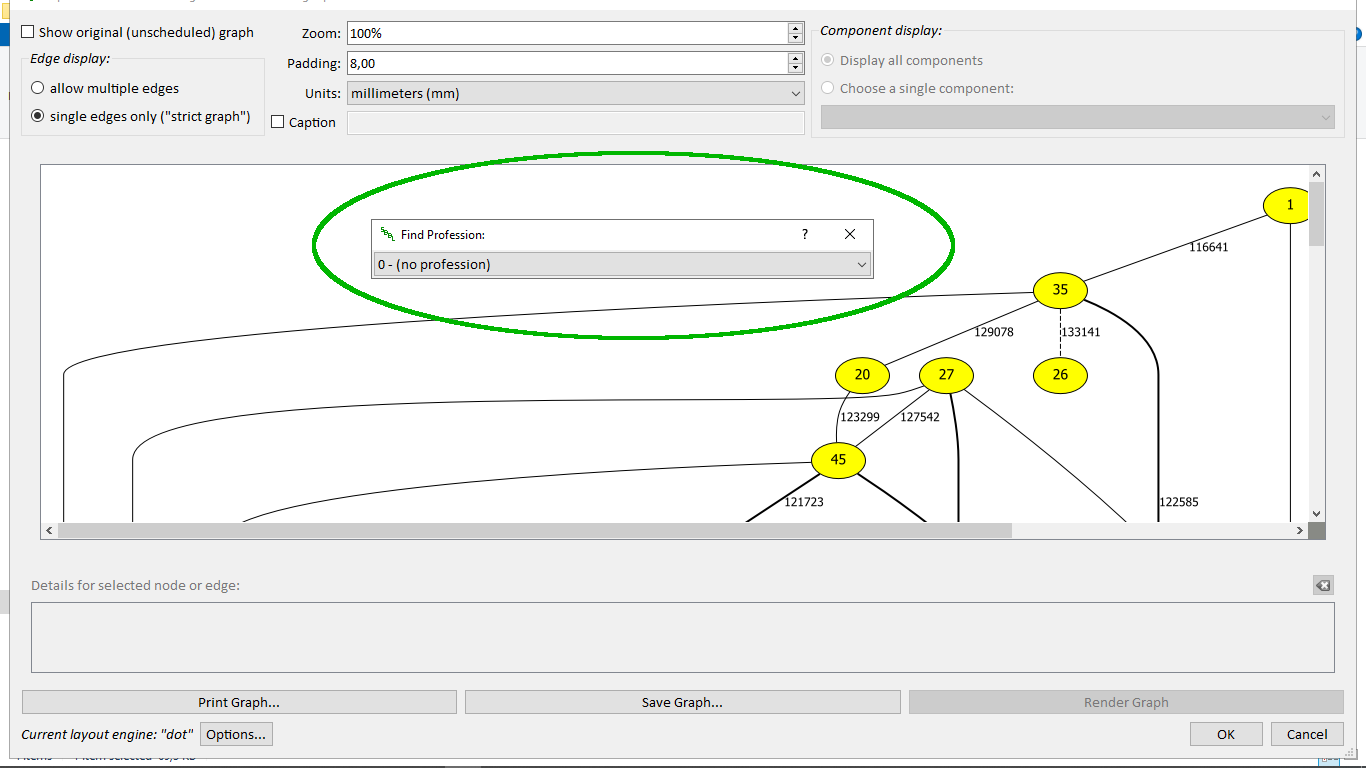Open layout engine Options
Image resolution: width=1366 pixels, height=768 pixels.
[236, 733]
